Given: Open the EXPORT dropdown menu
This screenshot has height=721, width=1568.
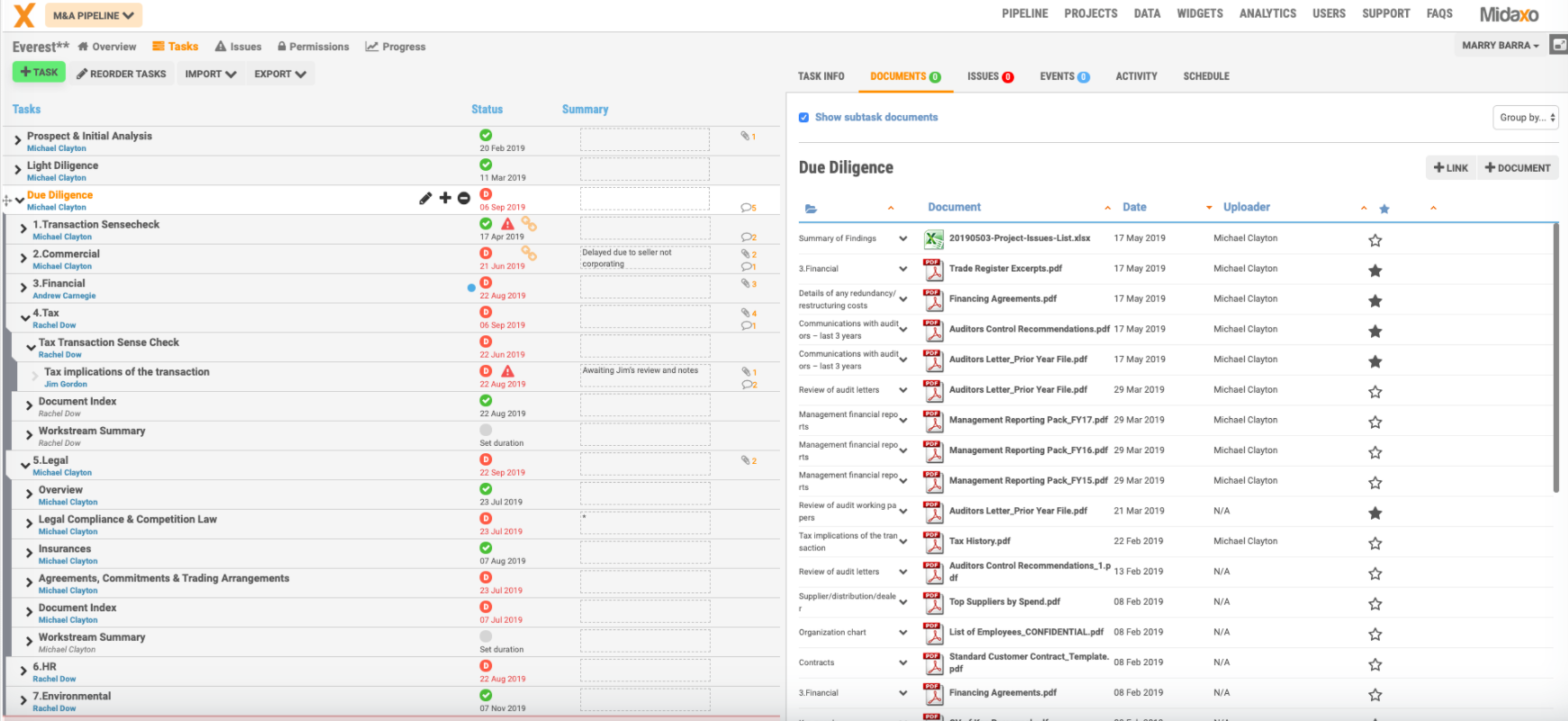Looking at the screenshot, I should tap(280, 74).
